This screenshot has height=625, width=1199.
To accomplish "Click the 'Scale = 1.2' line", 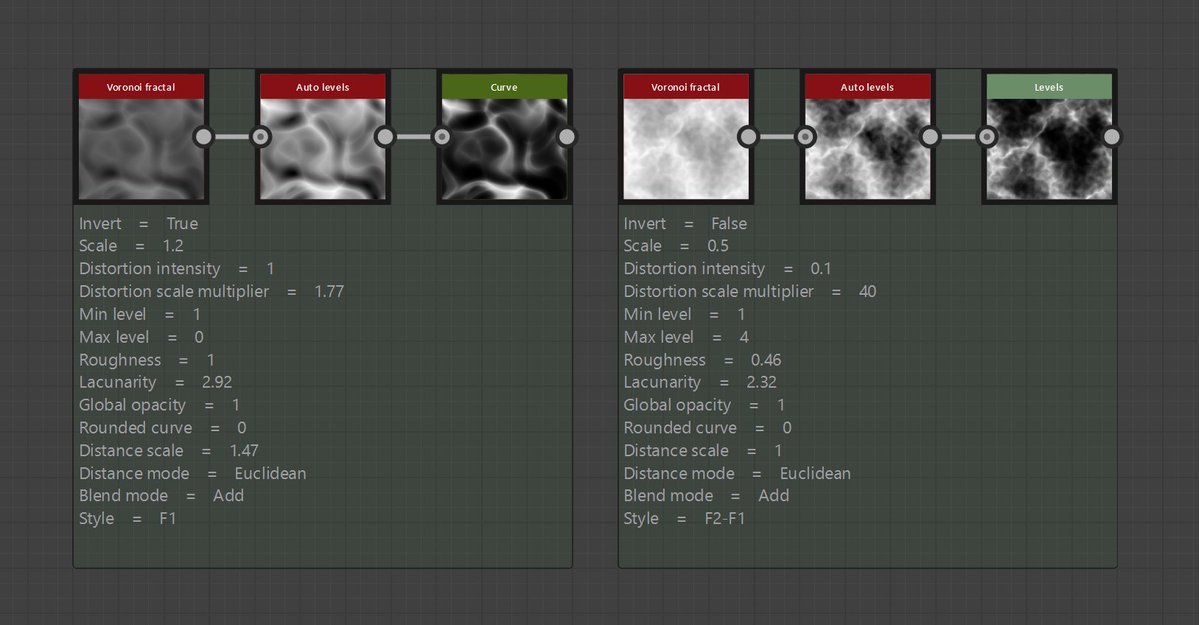I will [x=131, y=246].
